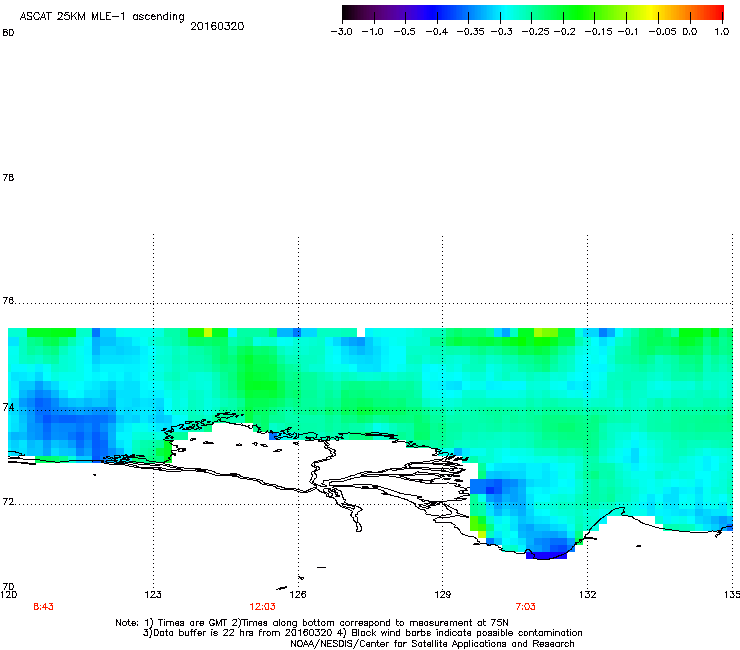Image resolution: width=740 pixels, height=650 pixels.
Task: Click the -3.0 colorbar label
Action: 341,32
